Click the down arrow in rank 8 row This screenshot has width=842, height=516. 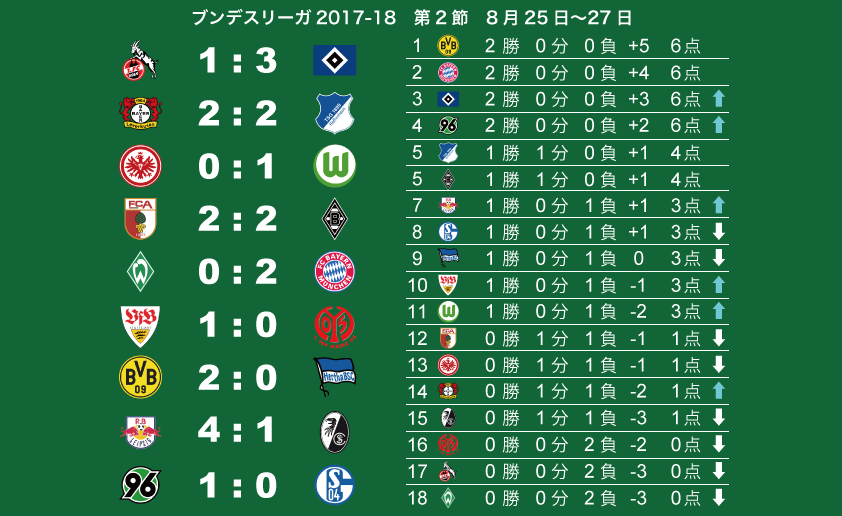718,231
